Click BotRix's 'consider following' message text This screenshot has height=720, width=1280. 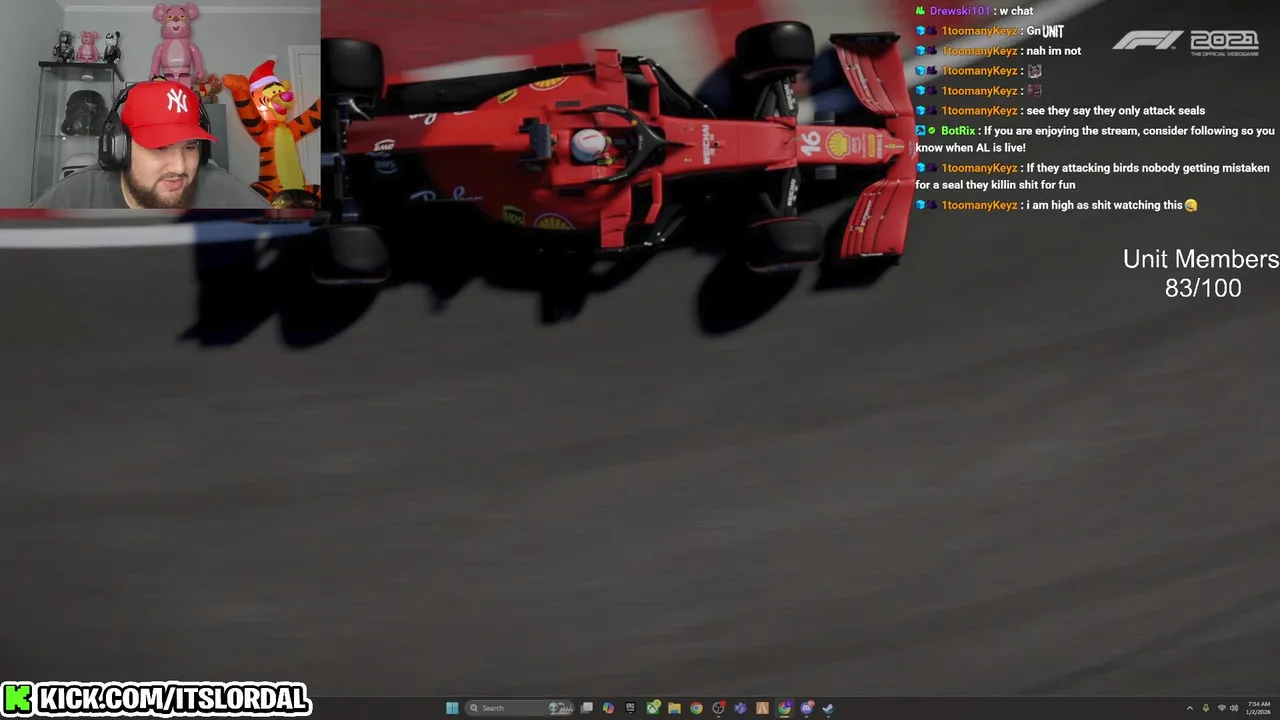[x=1095, y=139]
